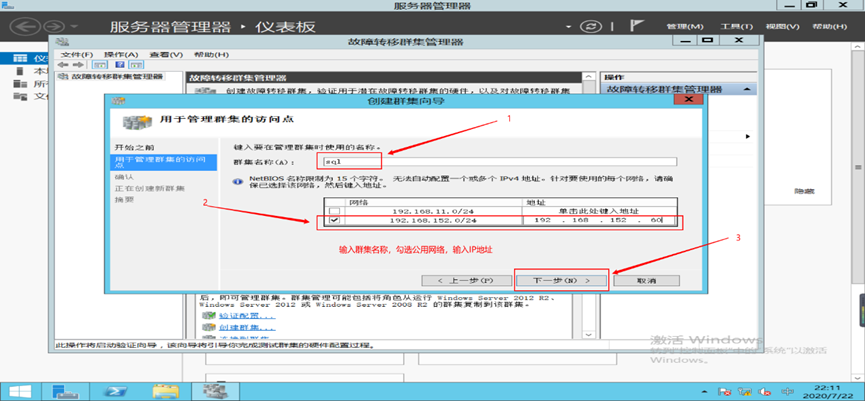Click the 下一步(N) button
865x401 pixels.
pyautogui.click(x=561, y=280)
